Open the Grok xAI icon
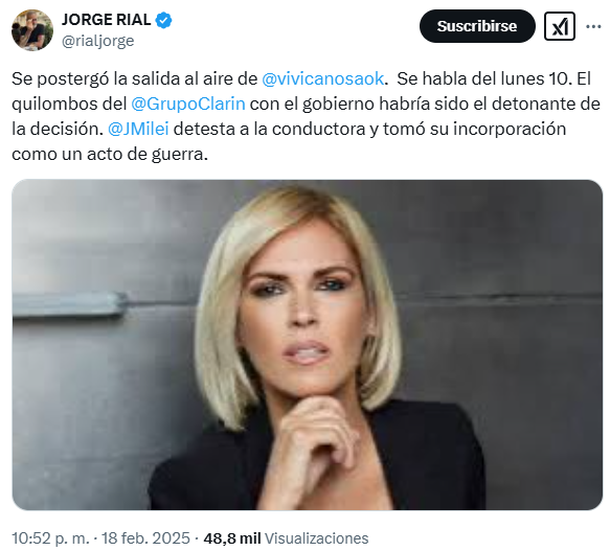The width and height of the screenshot is (610, 551). 559,26
